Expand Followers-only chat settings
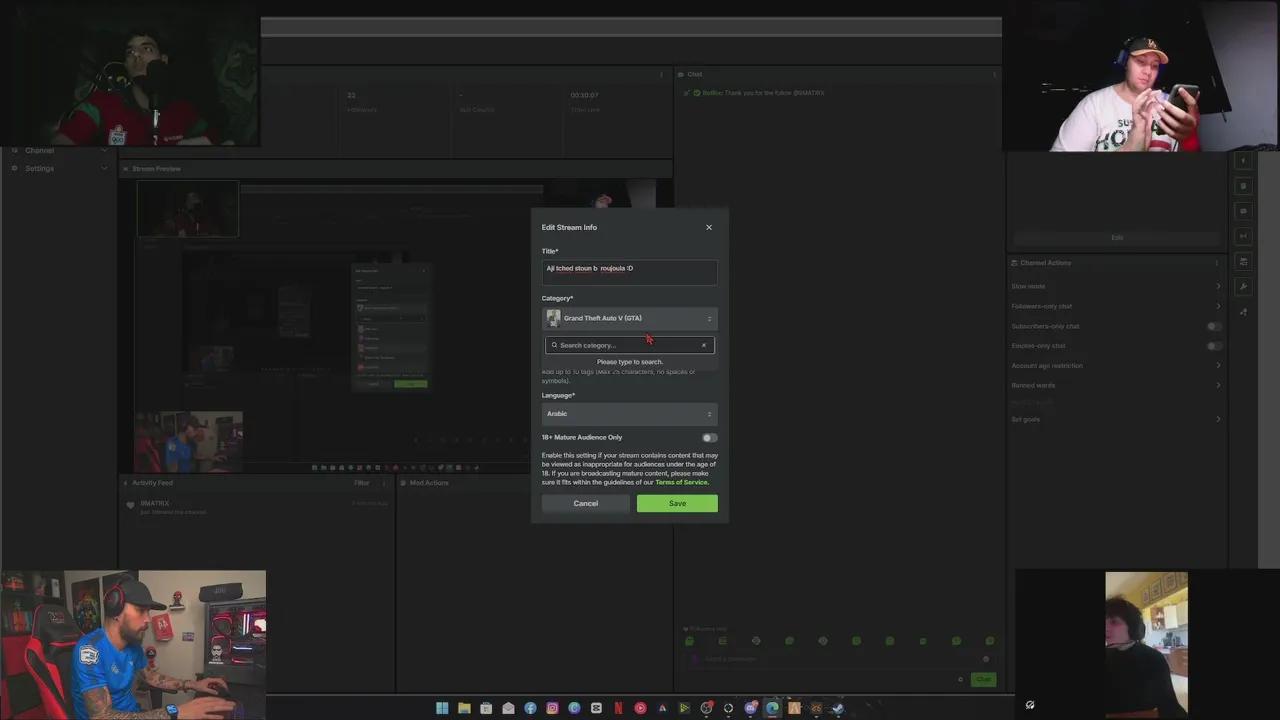 point(1116,306)
